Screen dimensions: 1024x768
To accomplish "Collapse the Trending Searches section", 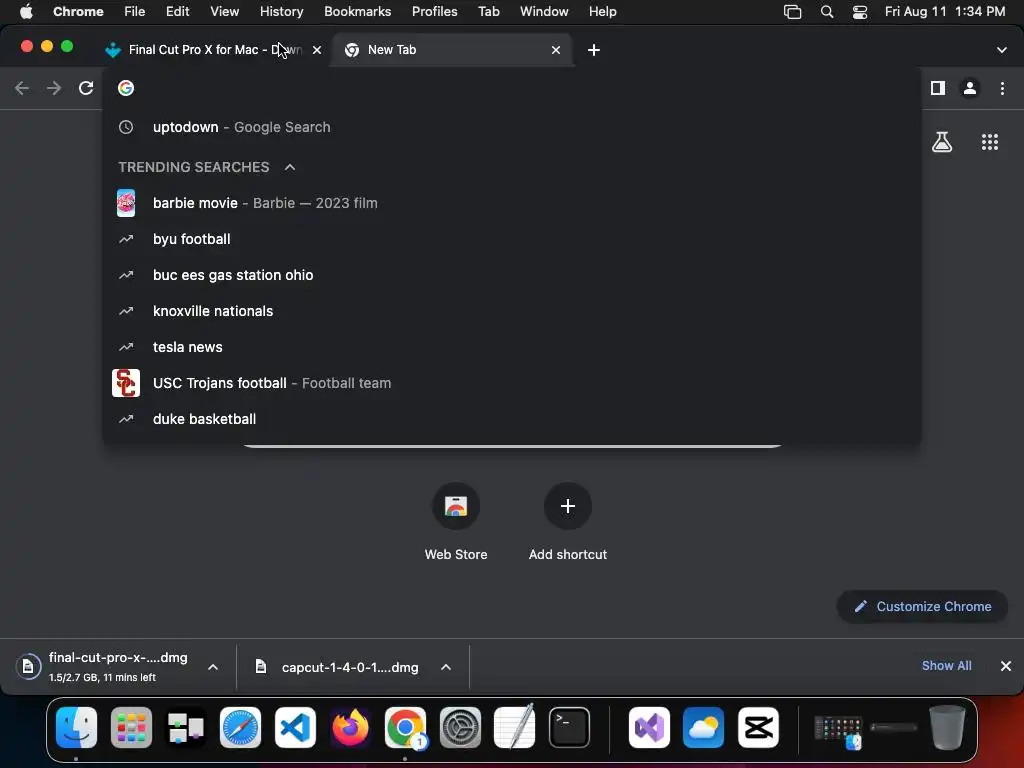I will pos(290,167).
